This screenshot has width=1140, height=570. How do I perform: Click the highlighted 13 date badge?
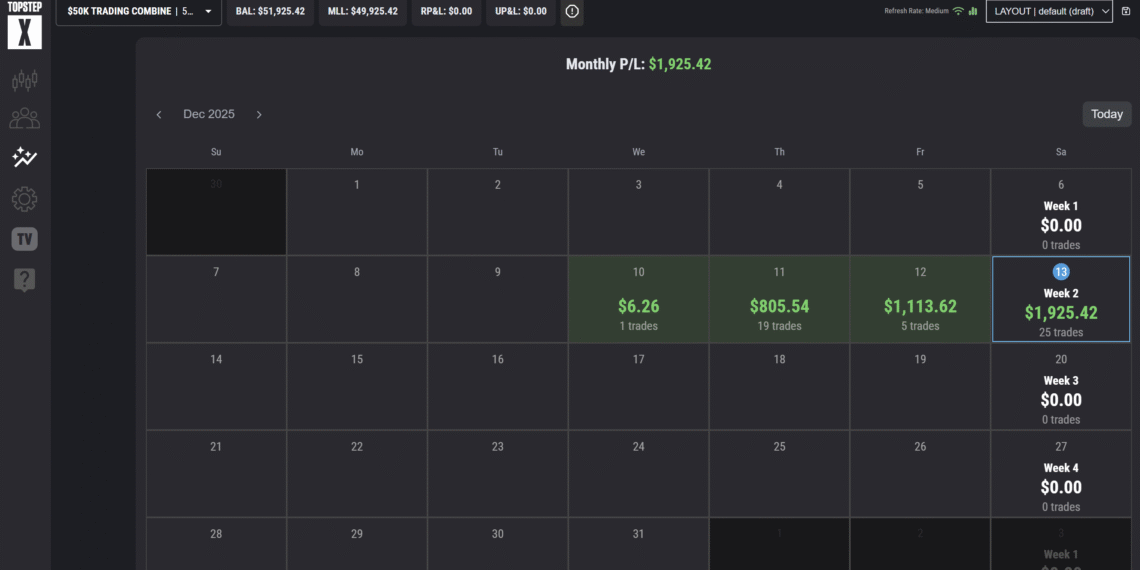1061,272
